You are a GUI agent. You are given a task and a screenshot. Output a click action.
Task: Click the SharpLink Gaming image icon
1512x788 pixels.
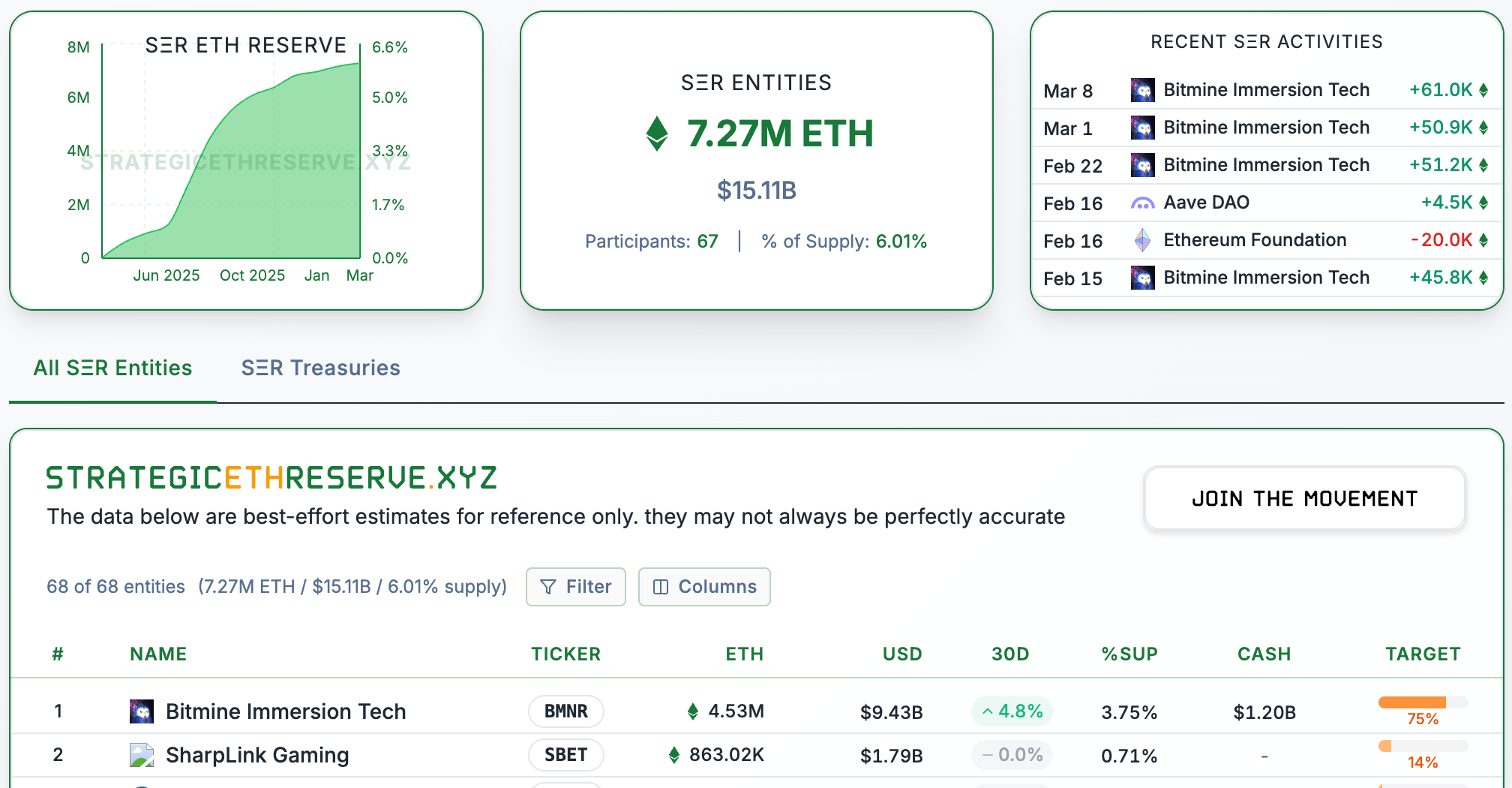142,755
